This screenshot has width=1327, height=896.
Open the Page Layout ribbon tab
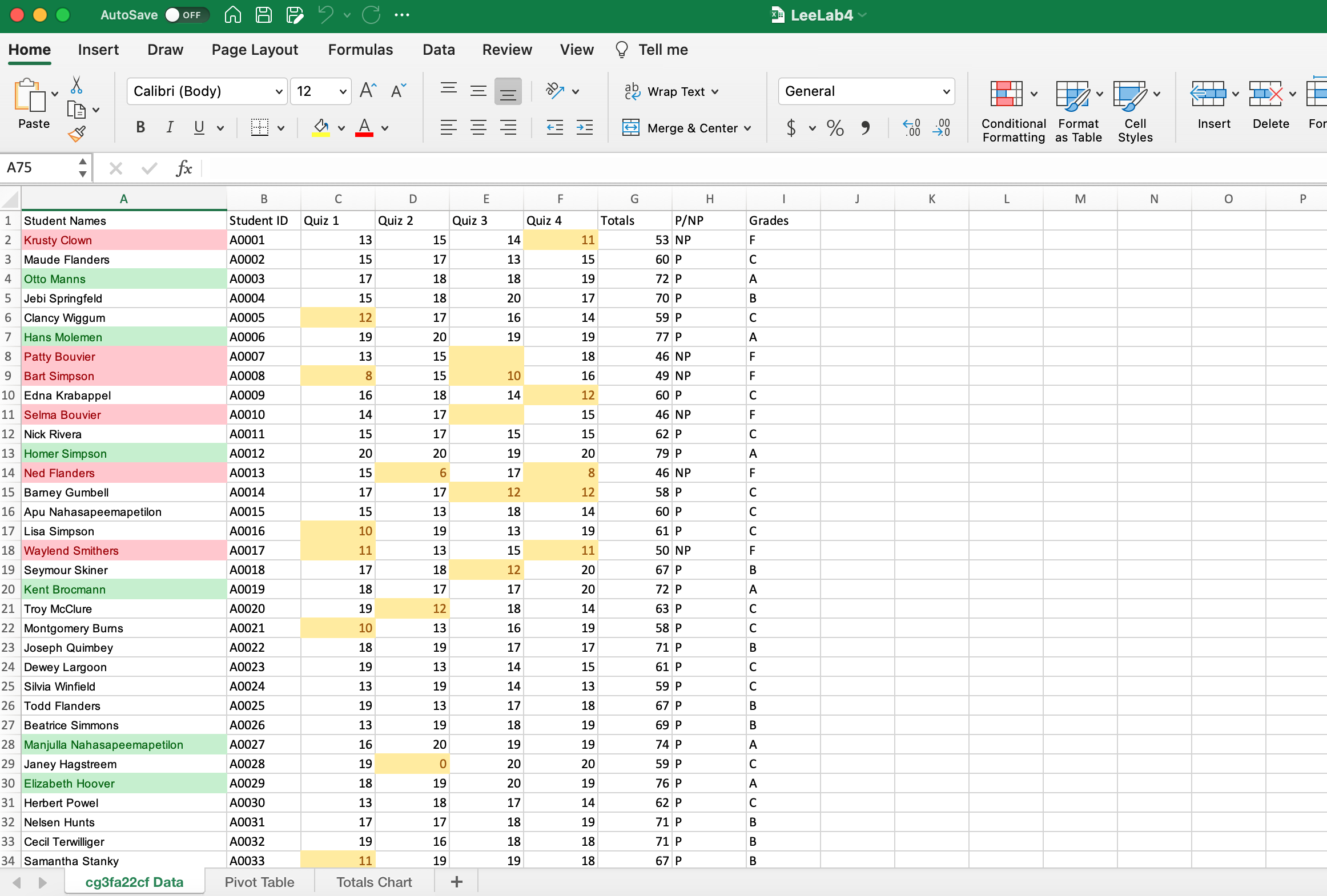click(x=255, y=50)
